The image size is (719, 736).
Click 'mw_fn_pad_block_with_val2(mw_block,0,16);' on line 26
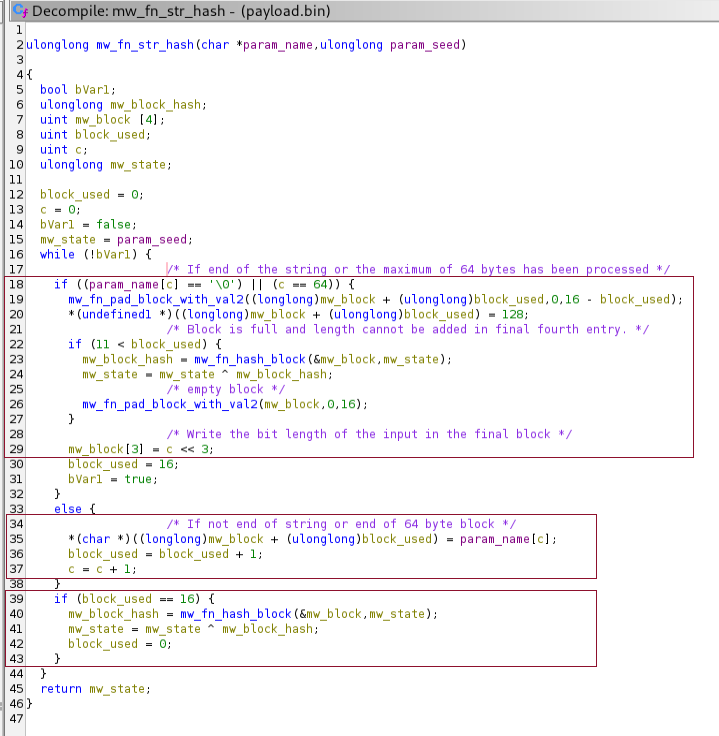[225, 405]
